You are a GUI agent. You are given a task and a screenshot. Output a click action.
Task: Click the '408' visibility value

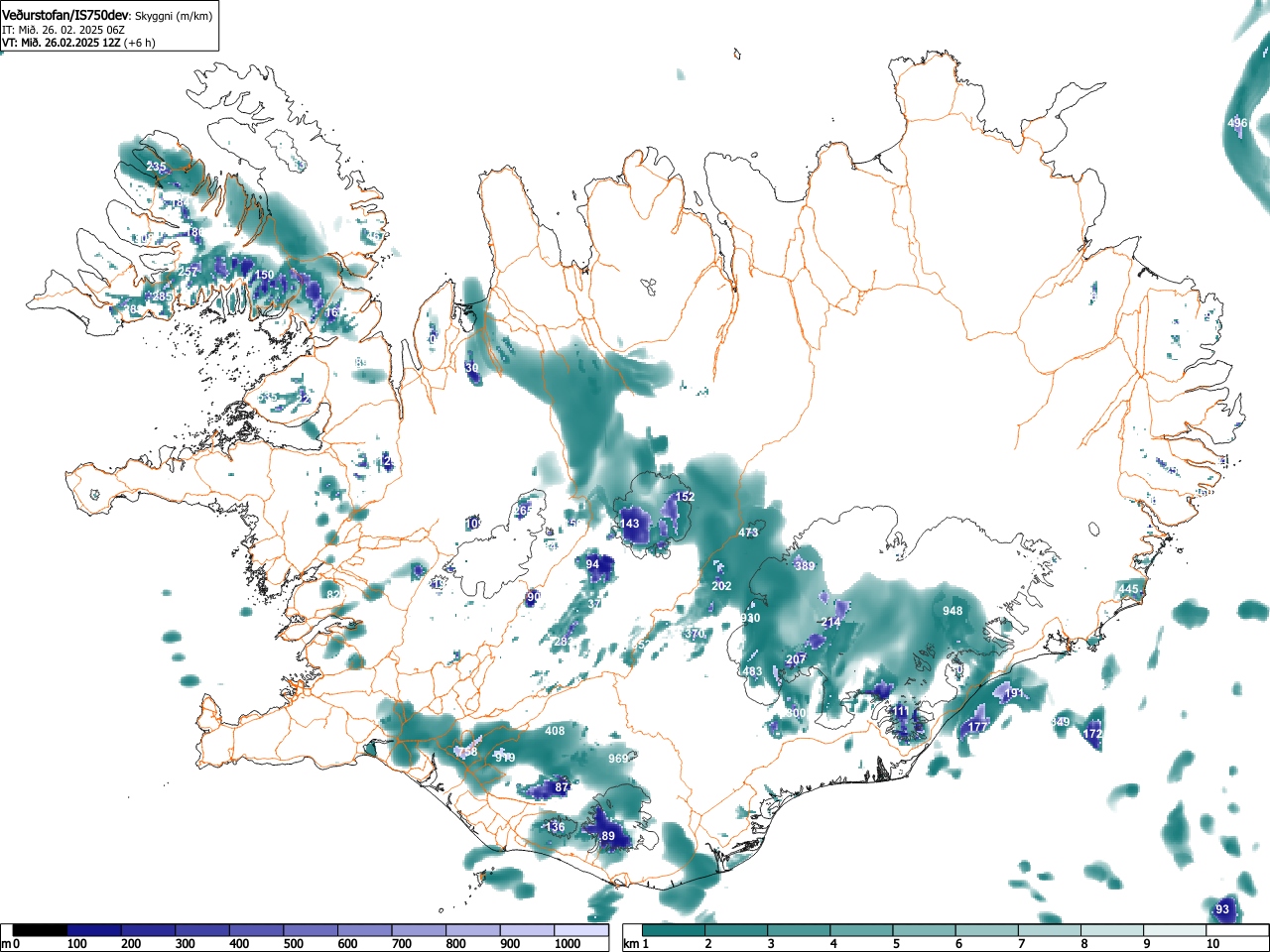(x=555, y=731)
